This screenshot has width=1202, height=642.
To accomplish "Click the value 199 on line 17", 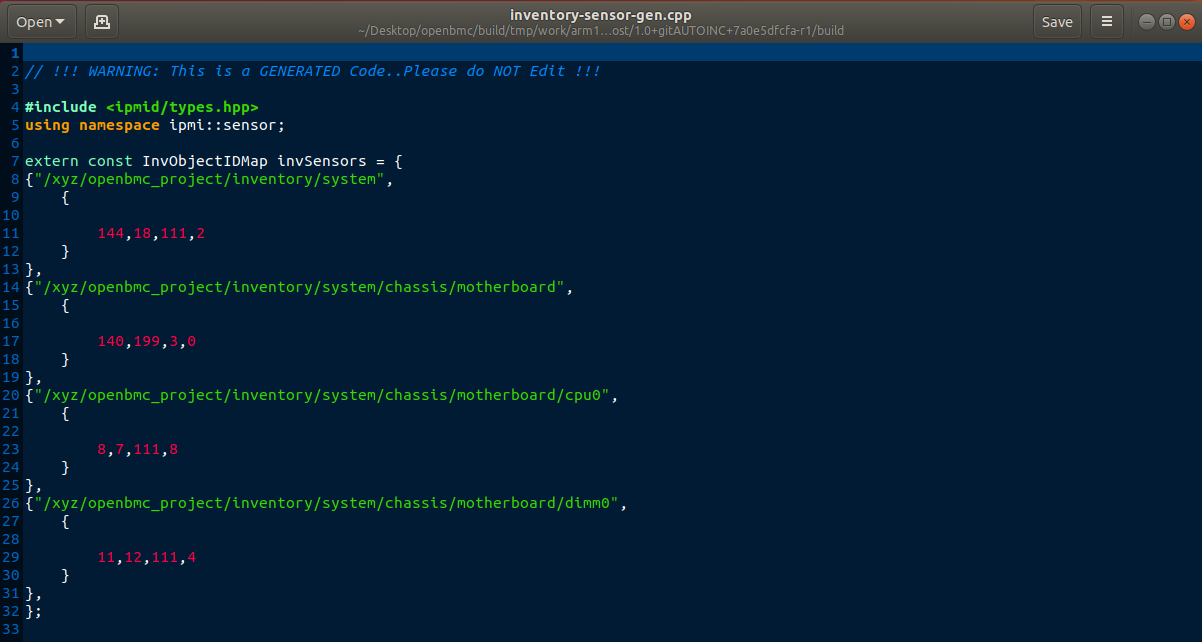I will coord(147,341).
